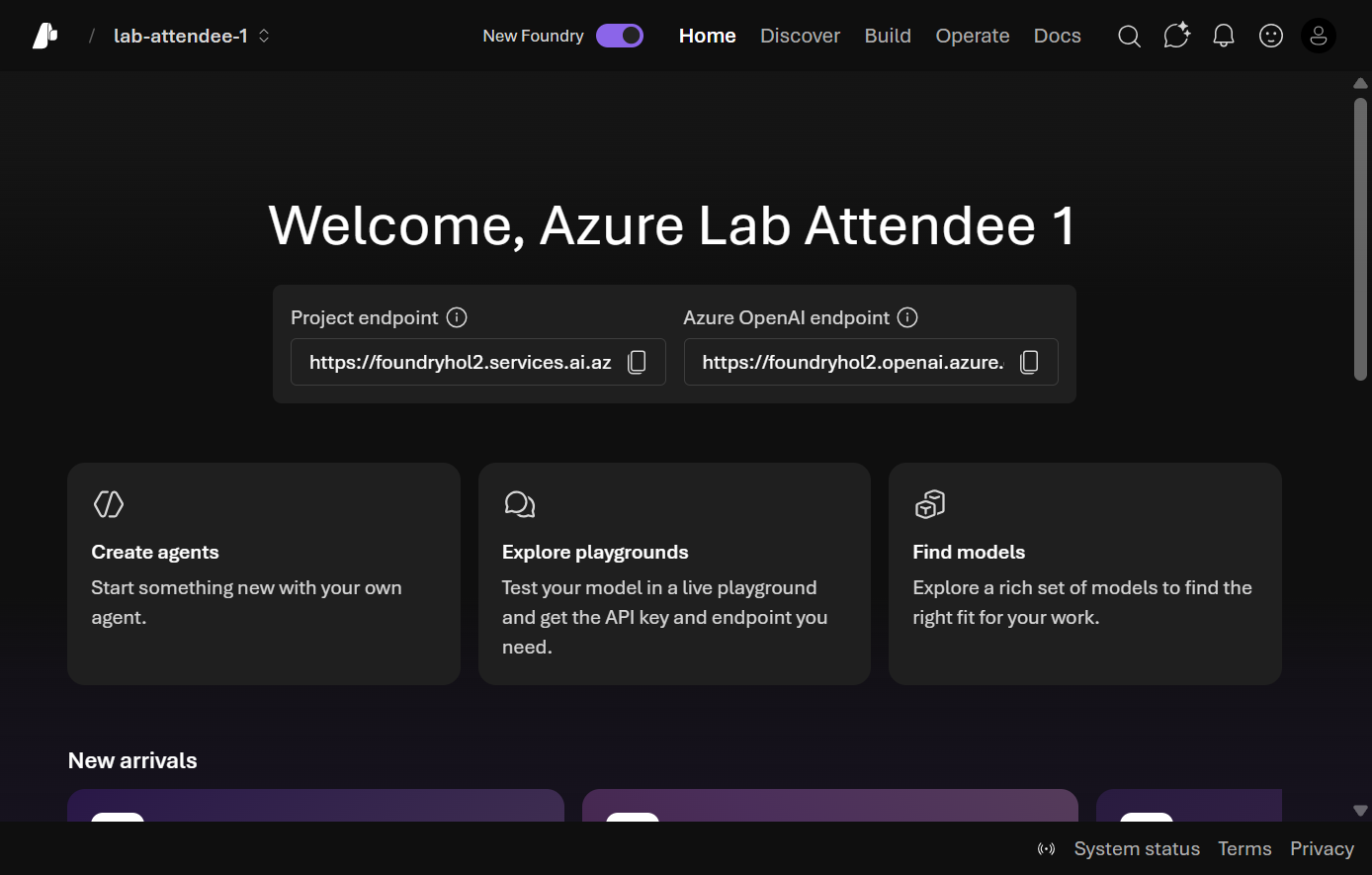Viewport: 1372px width, 875px height.
Task: Open the Find models card
Action: [x=1085, y=573]
